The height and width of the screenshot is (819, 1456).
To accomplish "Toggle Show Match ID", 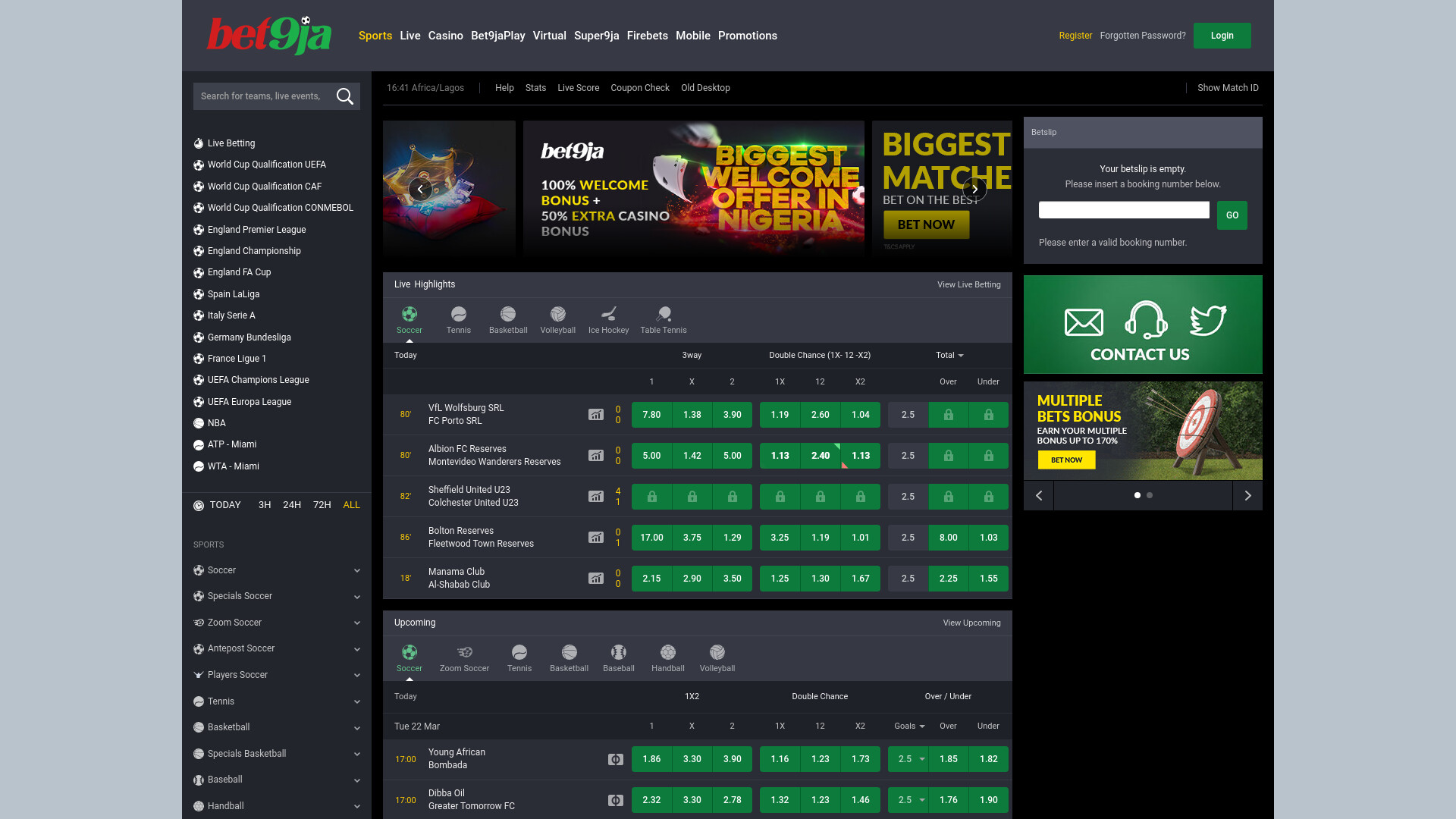I will click(x=1228, y=88).
